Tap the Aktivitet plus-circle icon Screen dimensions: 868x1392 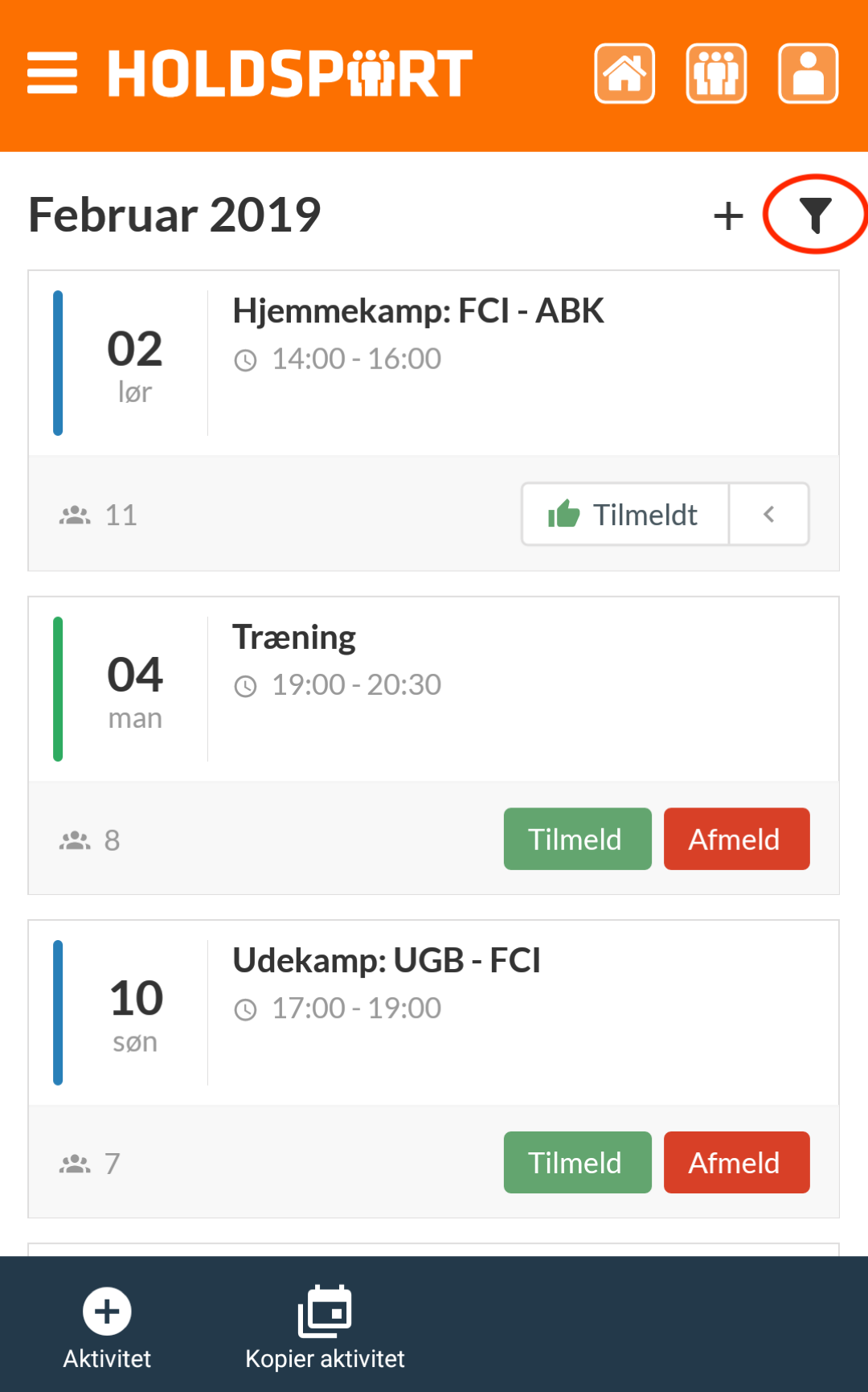point(107,1312)
